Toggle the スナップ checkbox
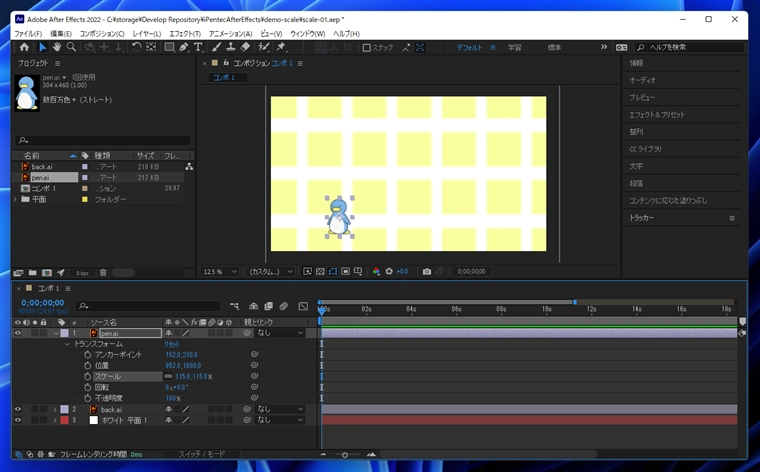 click(x=367, y=47)
